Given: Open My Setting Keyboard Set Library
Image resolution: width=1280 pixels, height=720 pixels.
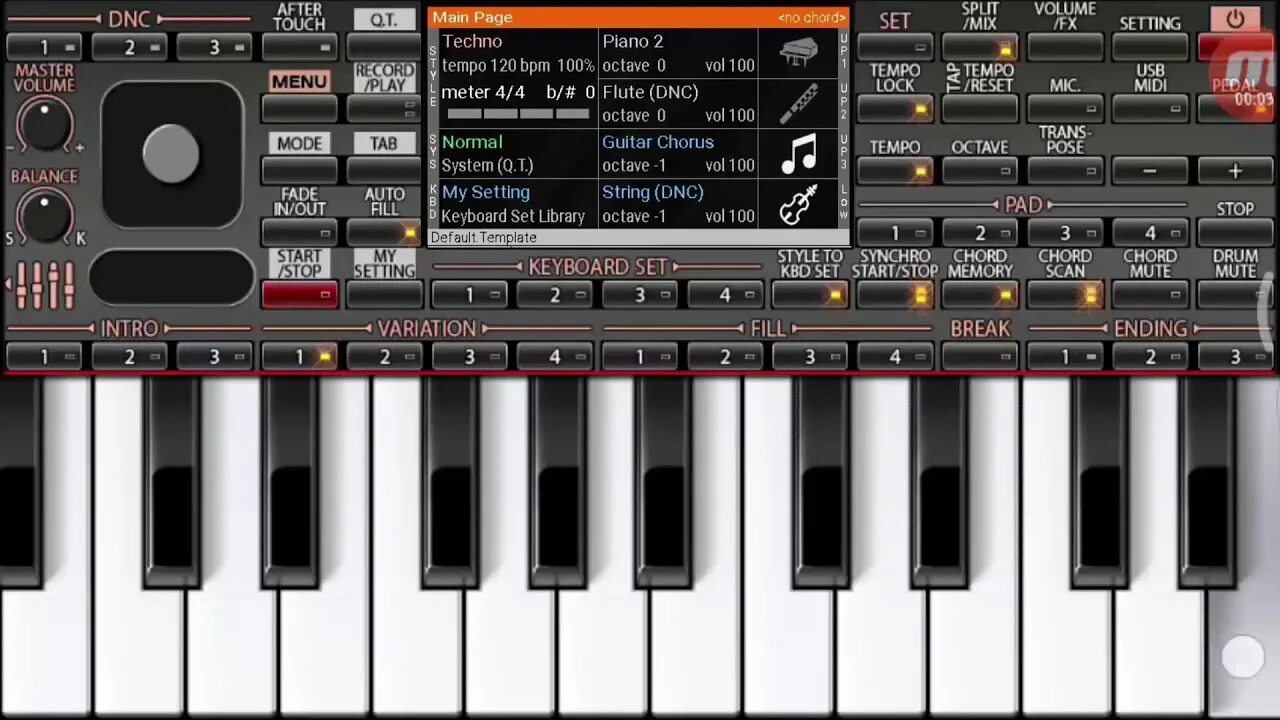Looking at the screenshot, I should pyautogui.click(x=518, y=204).
